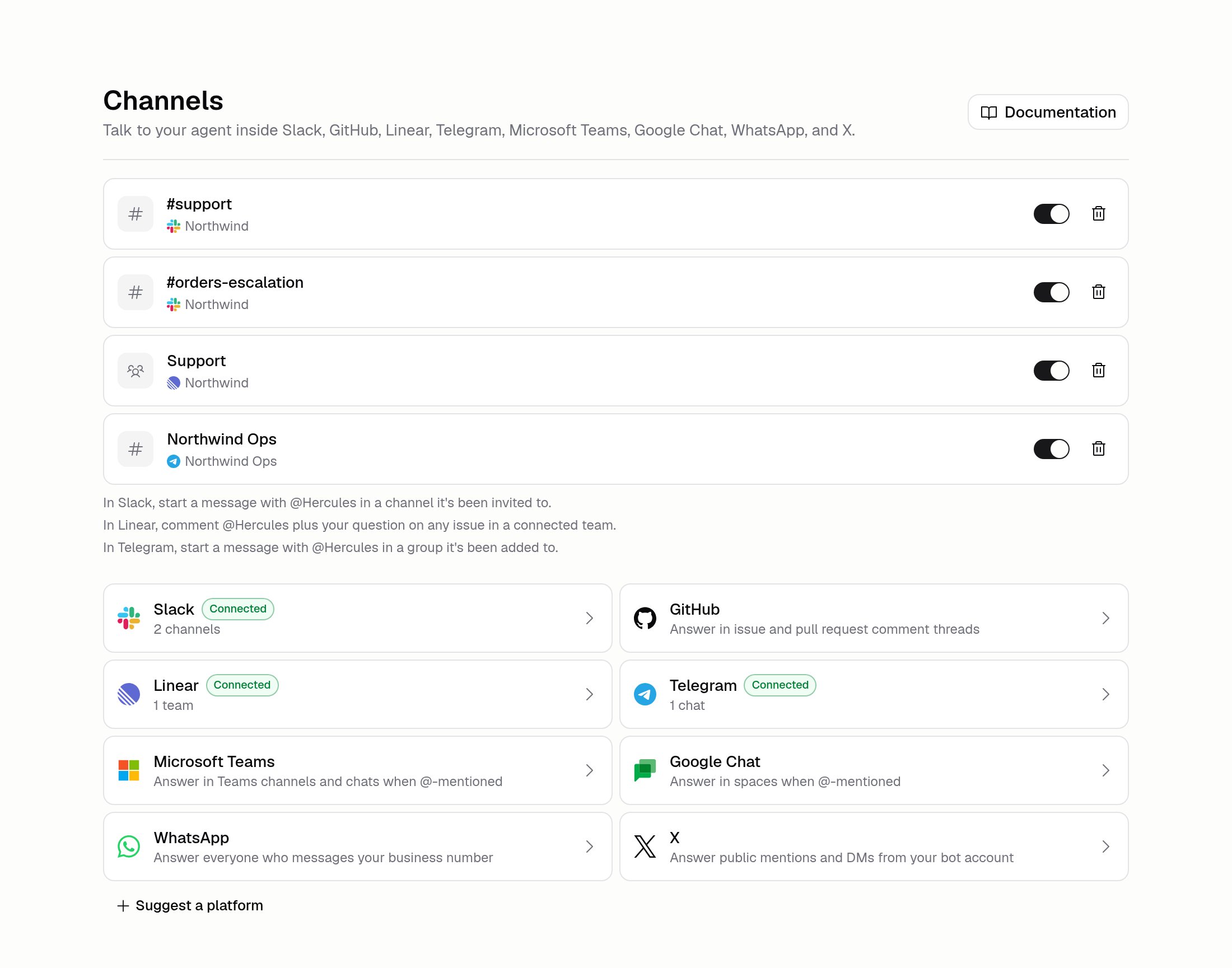
Task: Click the WhatsApp card title
Action: [191, 838]
